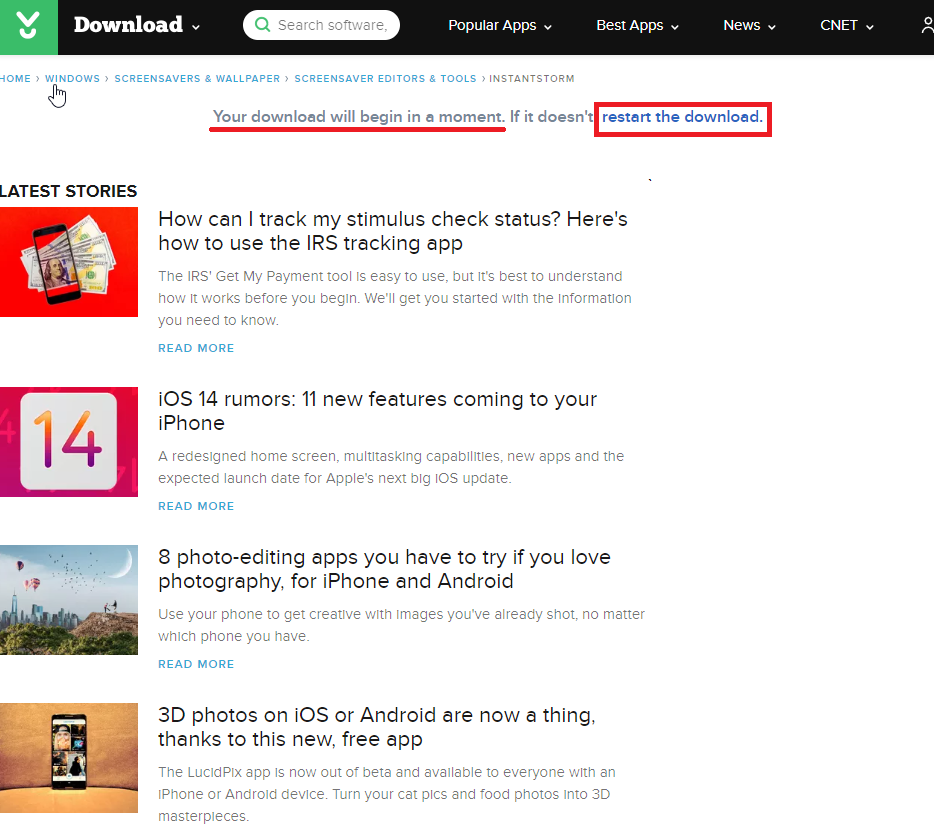
Task: Click the search magnifier icon
Action: 262,25
